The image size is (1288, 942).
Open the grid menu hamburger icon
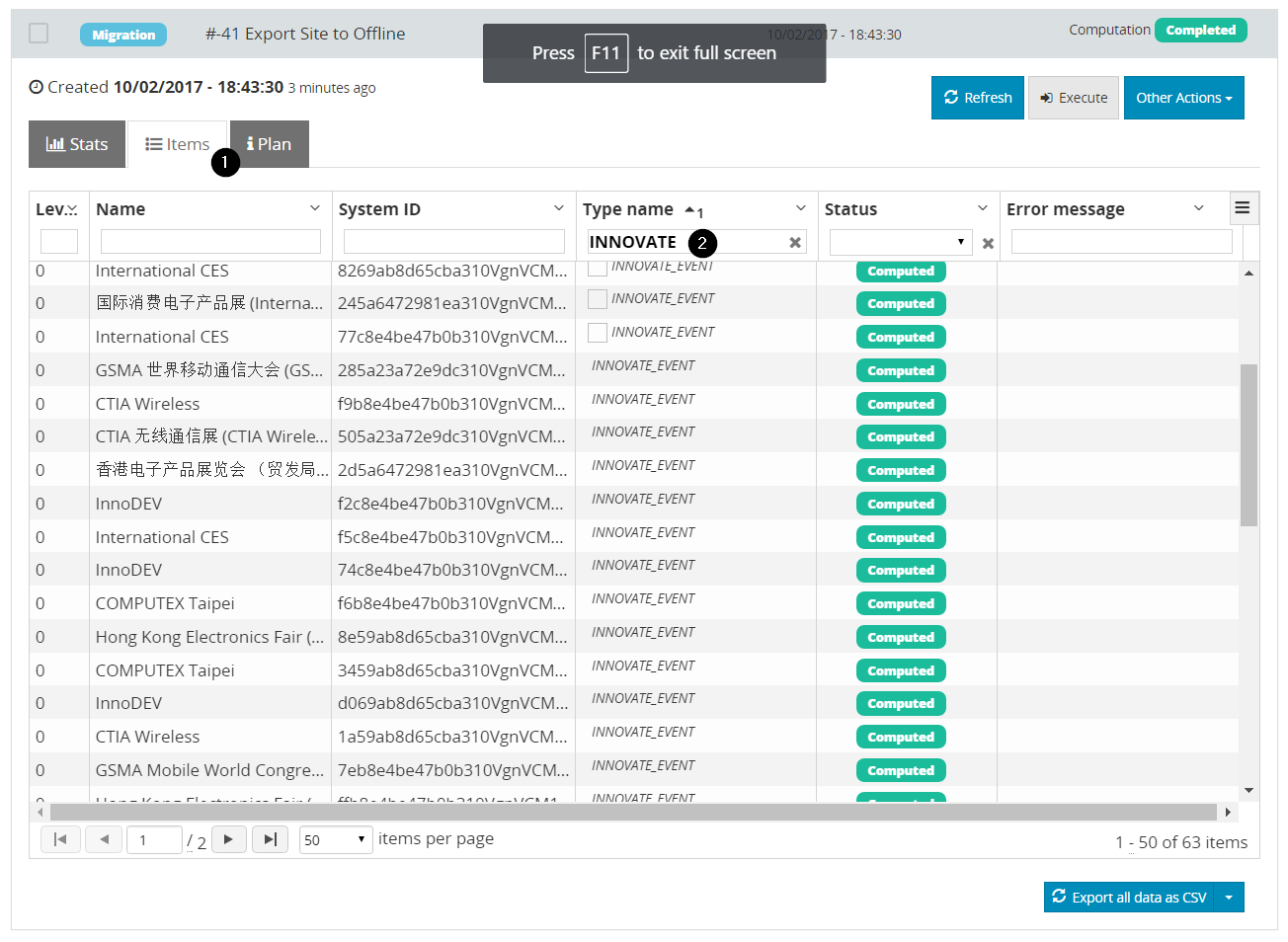[x=1243, y=208]
